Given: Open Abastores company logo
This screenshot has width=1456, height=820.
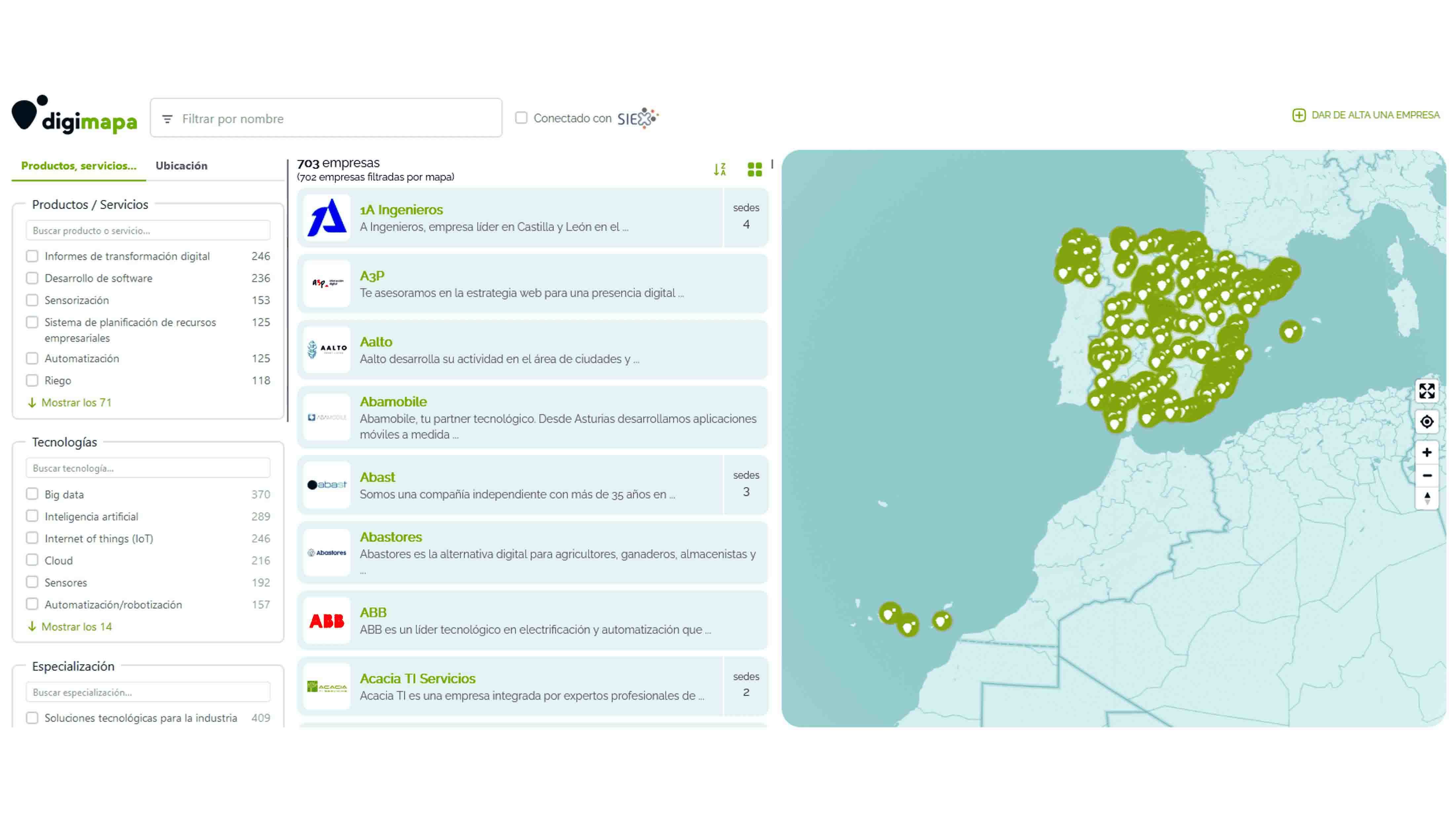Looking at the screenshot, I should (327, 553).
